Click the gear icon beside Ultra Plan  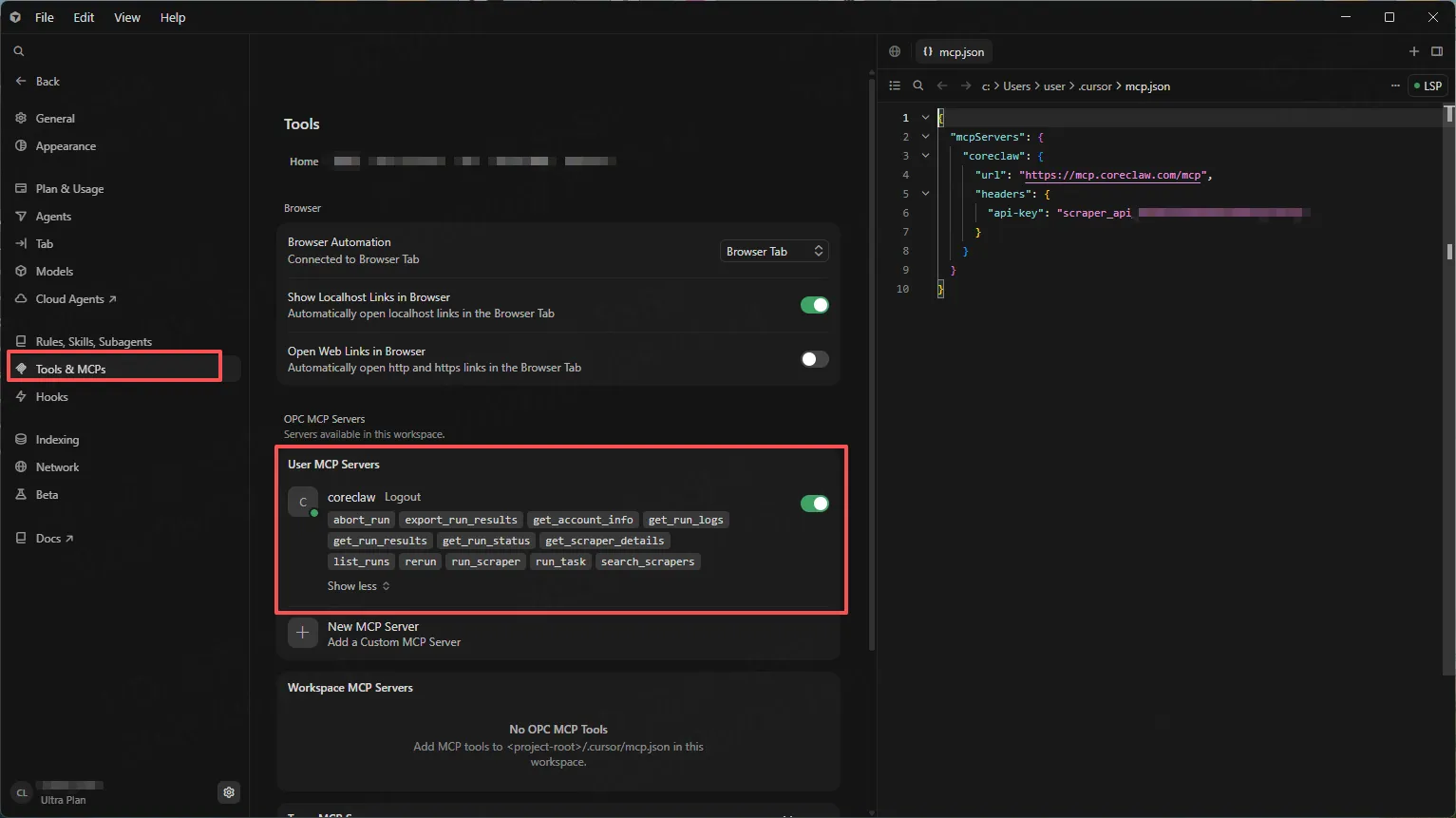click(229, 792)
